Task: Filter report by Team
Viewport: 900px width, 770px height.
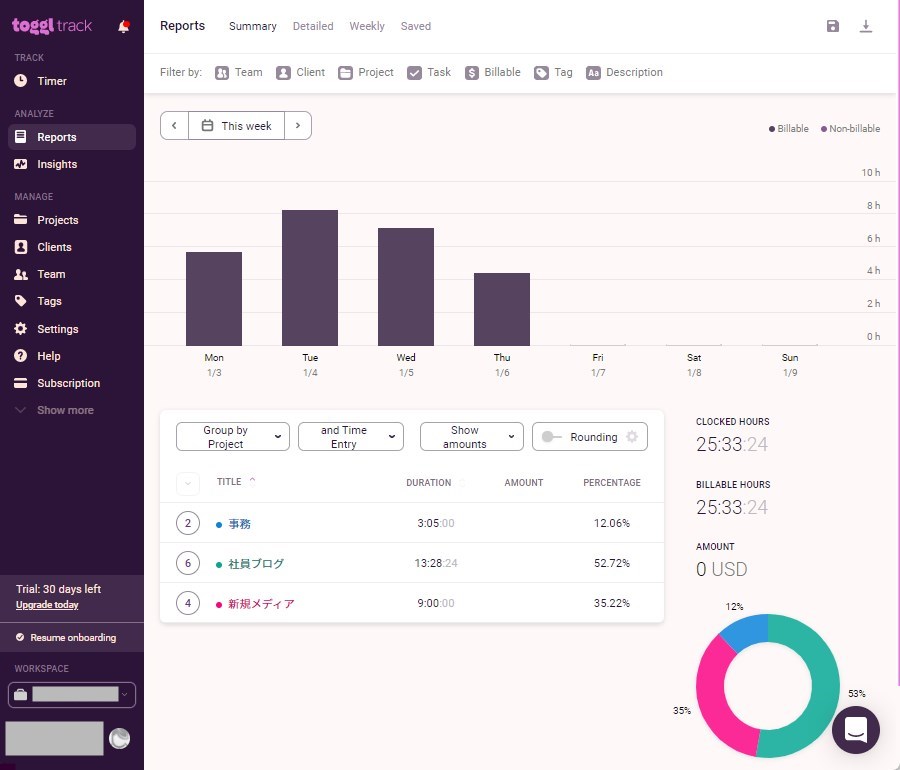Action: [239, 72]
